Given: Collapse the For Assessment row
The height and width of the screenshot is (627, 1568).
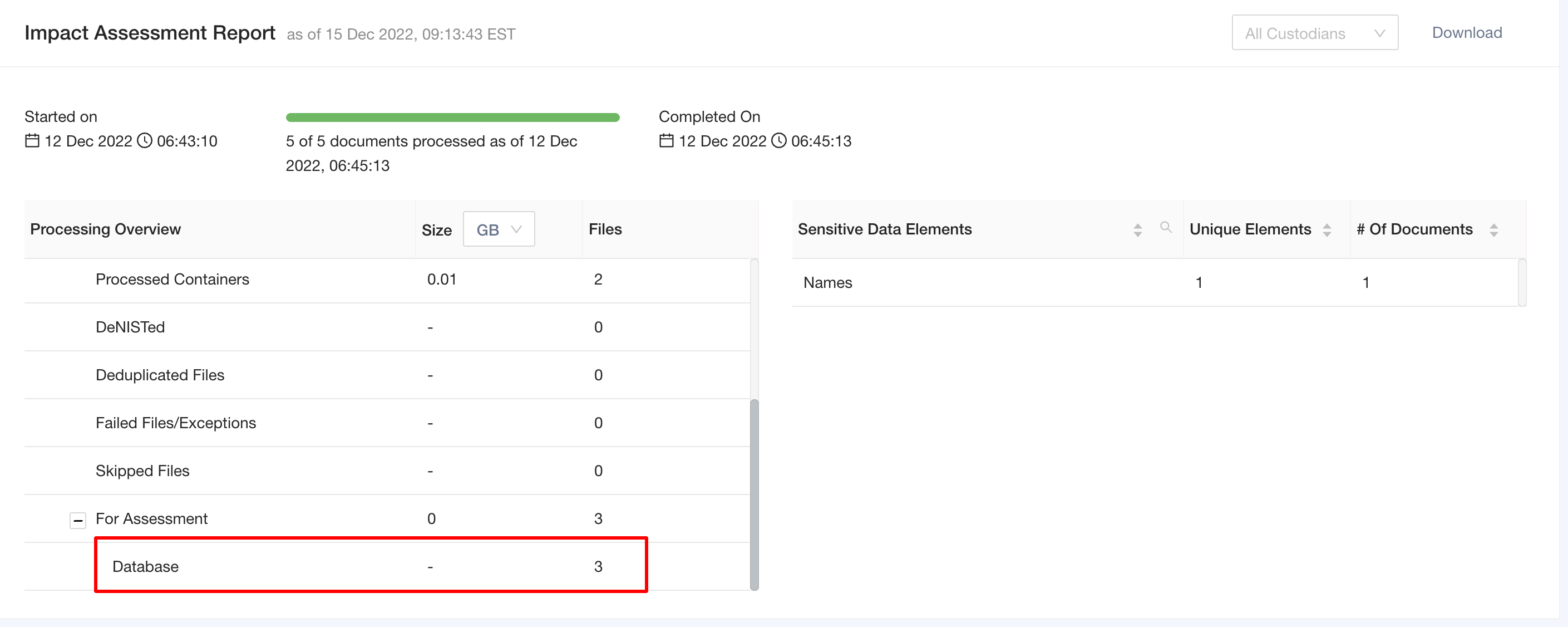Looking at the screenshot, I should 78,520.
